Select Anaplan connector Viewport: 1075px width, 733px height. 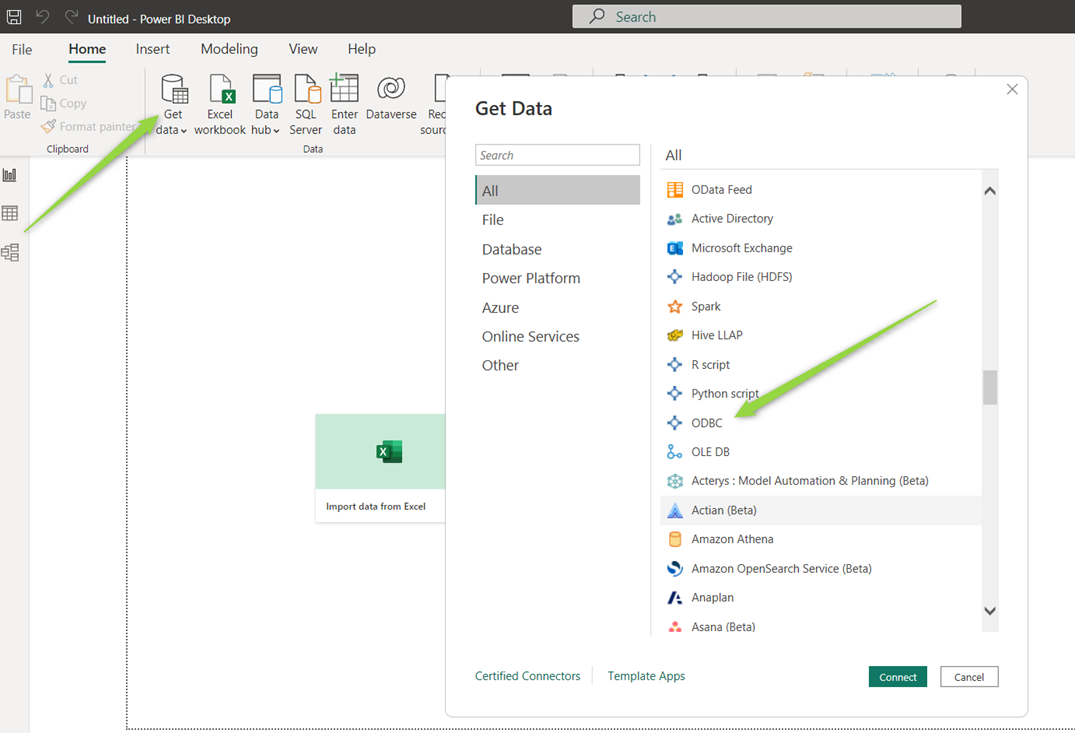point(821,598)
